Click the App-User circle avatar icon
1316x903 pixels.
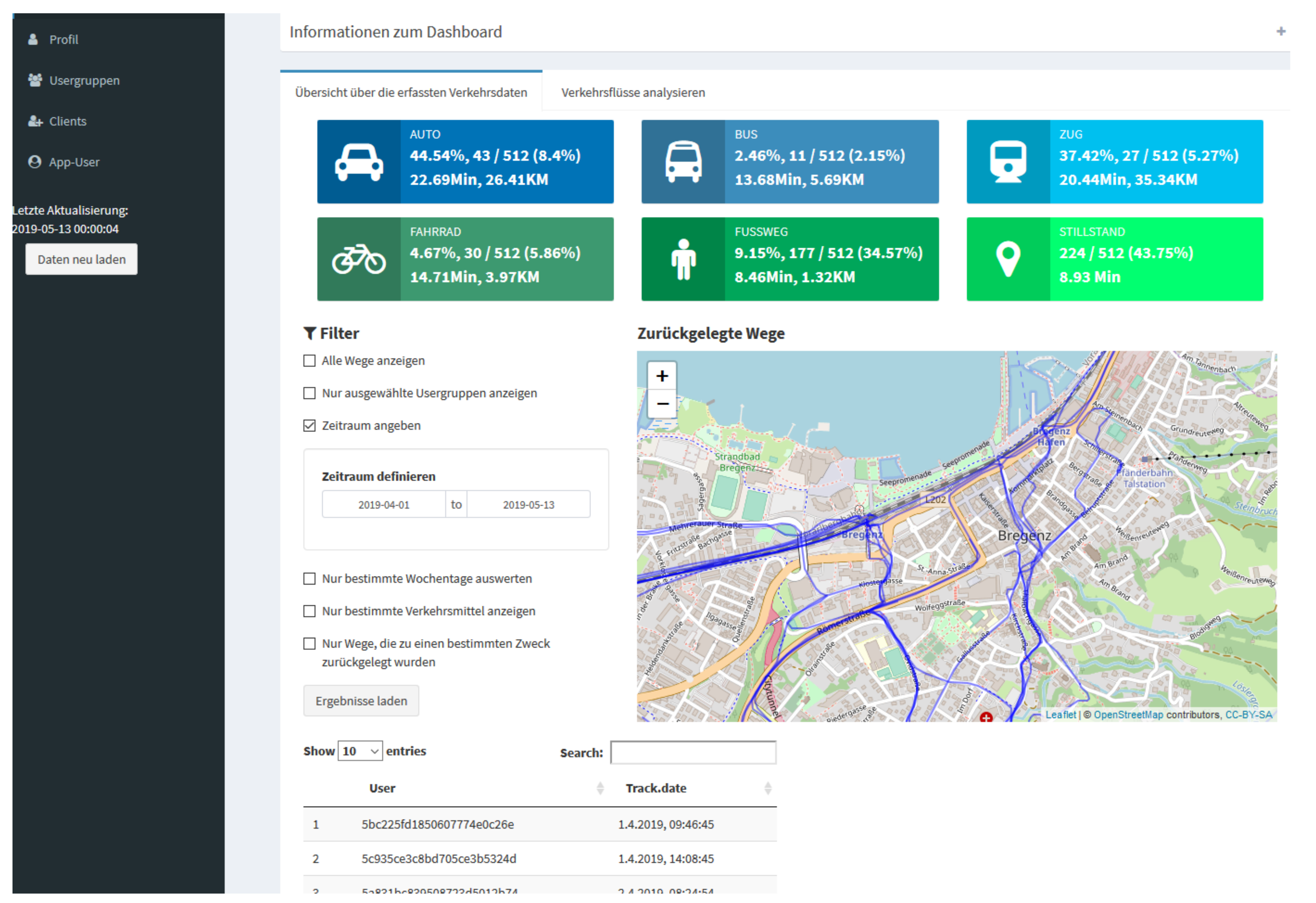pos(35,162)
